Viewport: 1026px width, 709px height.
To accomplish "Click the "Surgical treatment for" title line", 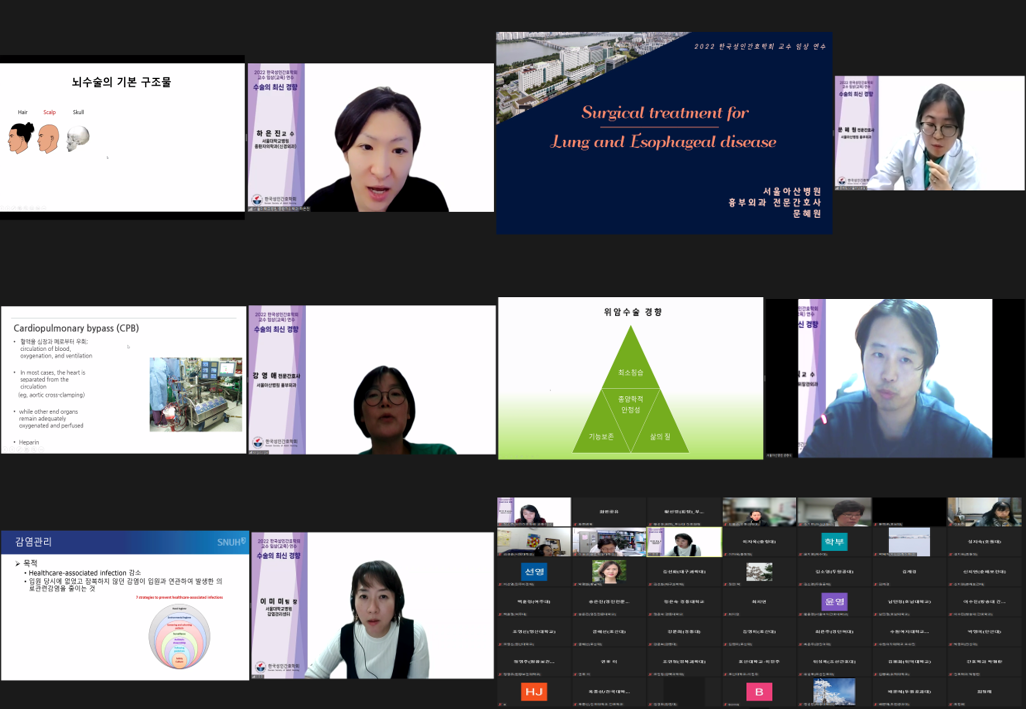I will [x=665, y=112].
